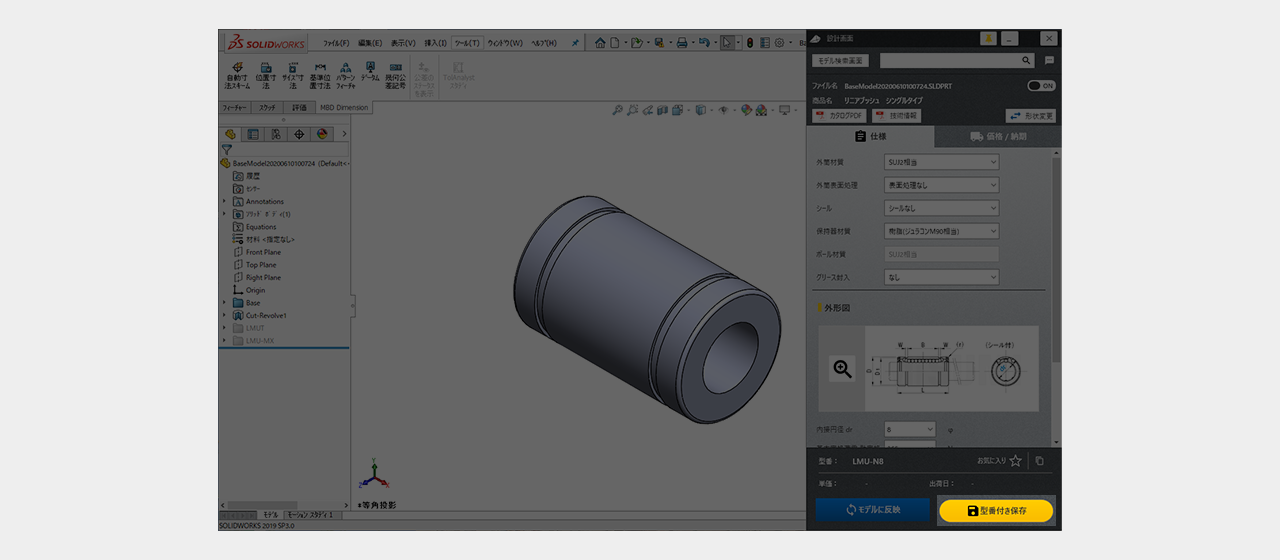Copy the part number LMU-N8 with the copy icon

(x=1039, y=461)
